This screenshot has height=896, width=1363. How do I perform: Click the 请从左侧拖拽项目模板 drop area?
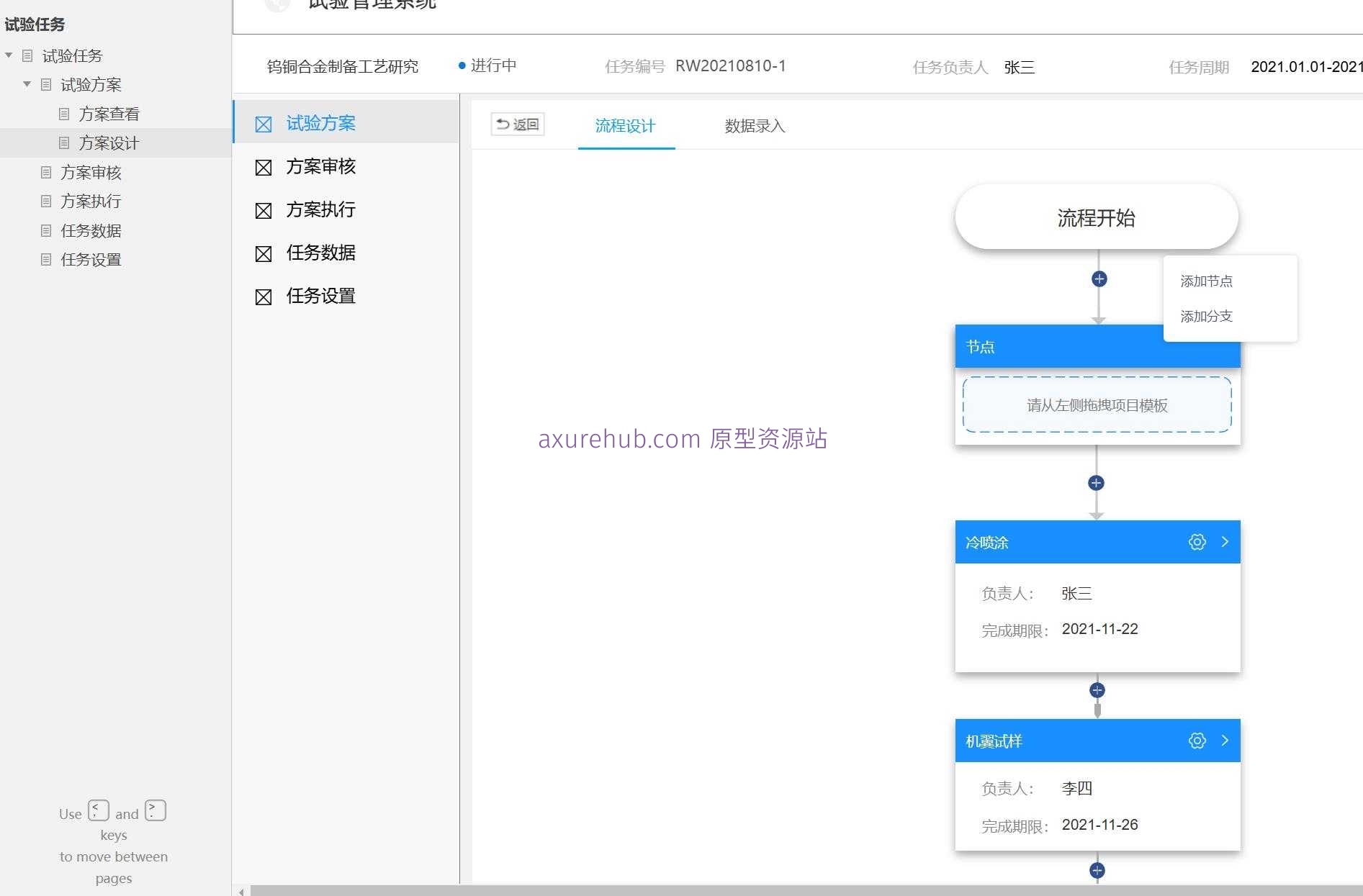(1097, 404)
